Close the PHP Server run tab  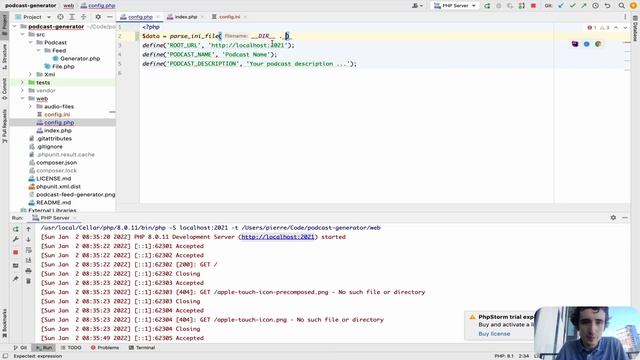[74, 218]
